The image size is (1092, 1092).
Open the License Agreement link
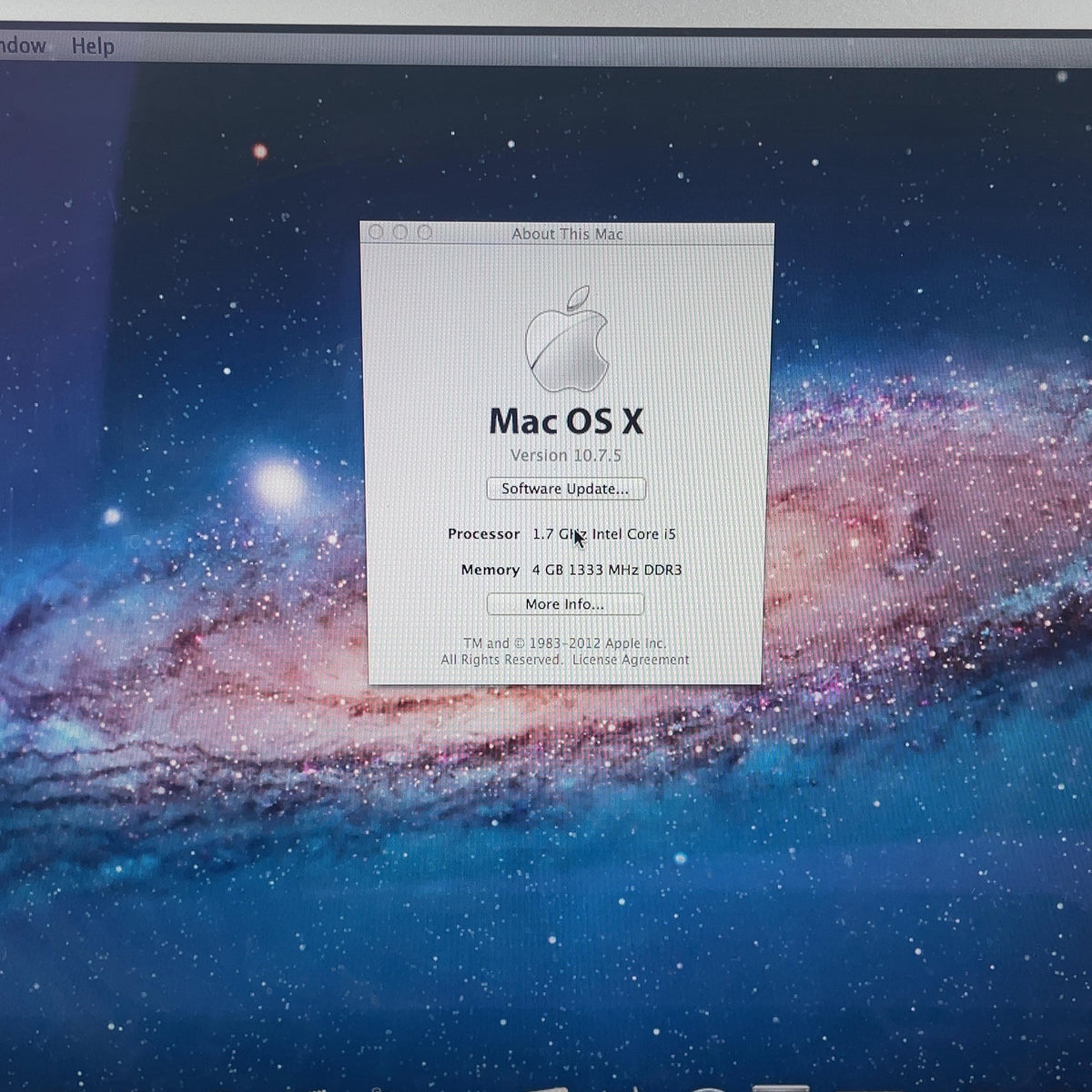(631, 660)
